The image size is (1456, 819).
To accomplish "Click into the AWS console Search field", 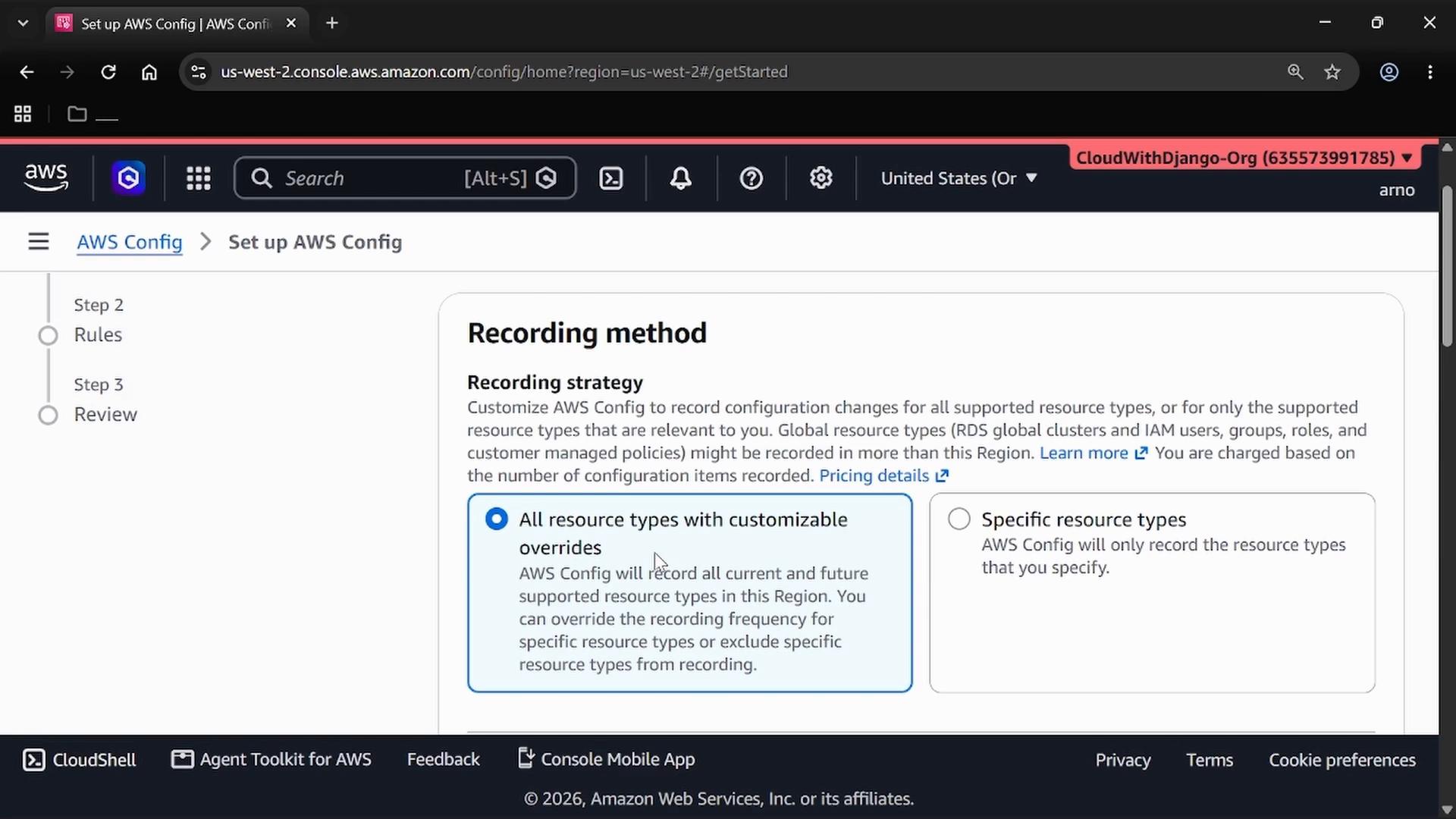I will point(405,178).
